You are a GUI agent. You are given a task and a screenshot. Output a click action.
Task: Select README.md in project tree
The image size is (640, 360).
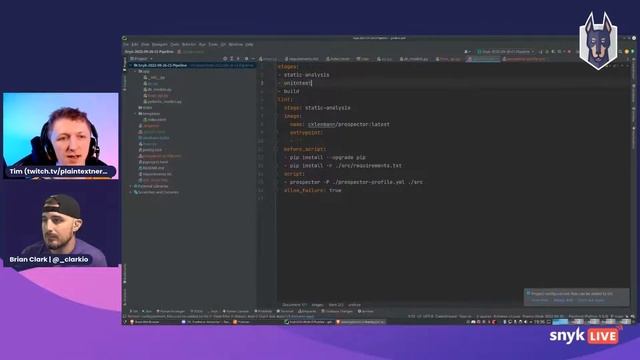151,168
